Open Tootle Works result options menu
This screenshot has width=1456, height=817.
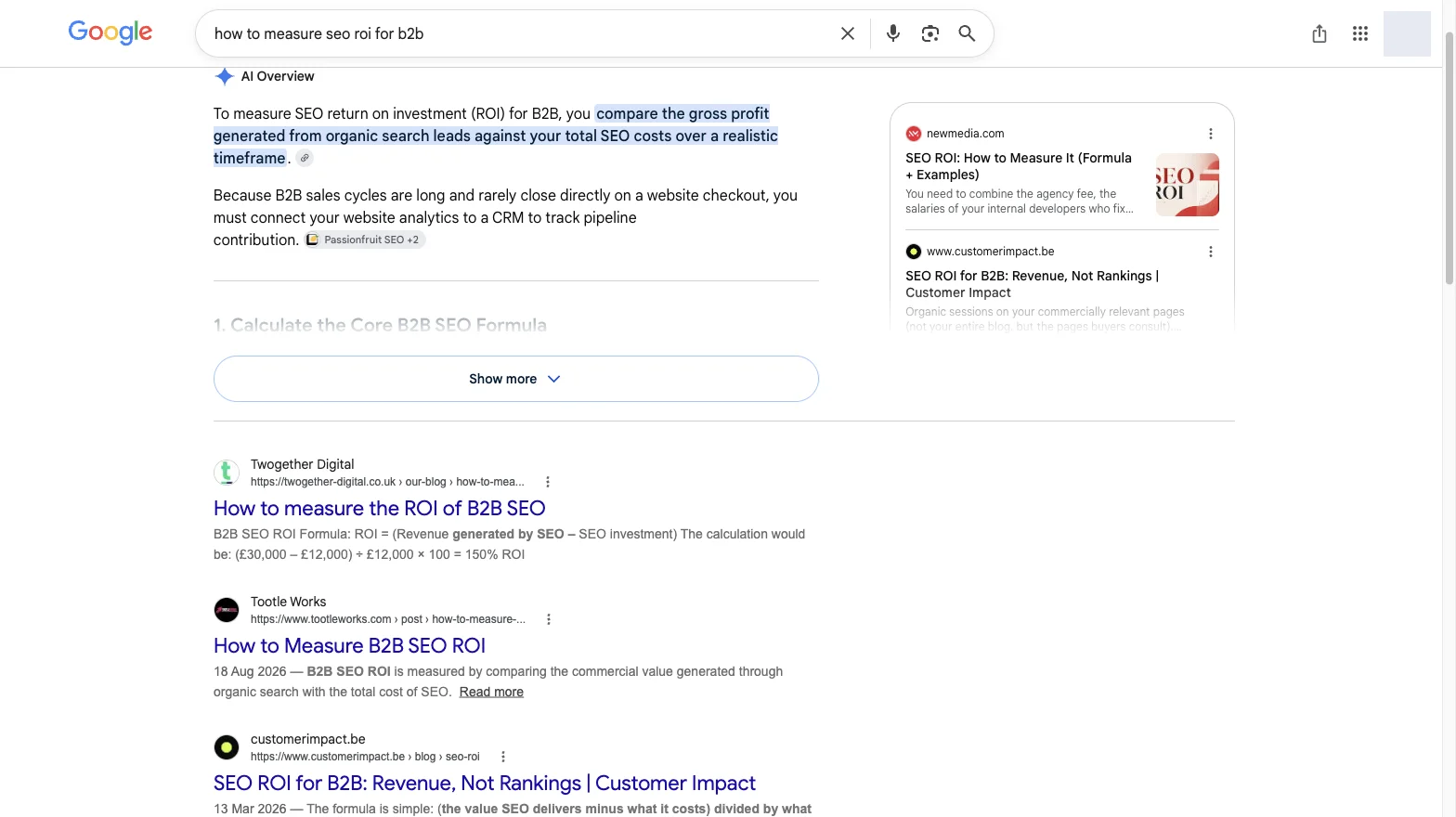549,619
